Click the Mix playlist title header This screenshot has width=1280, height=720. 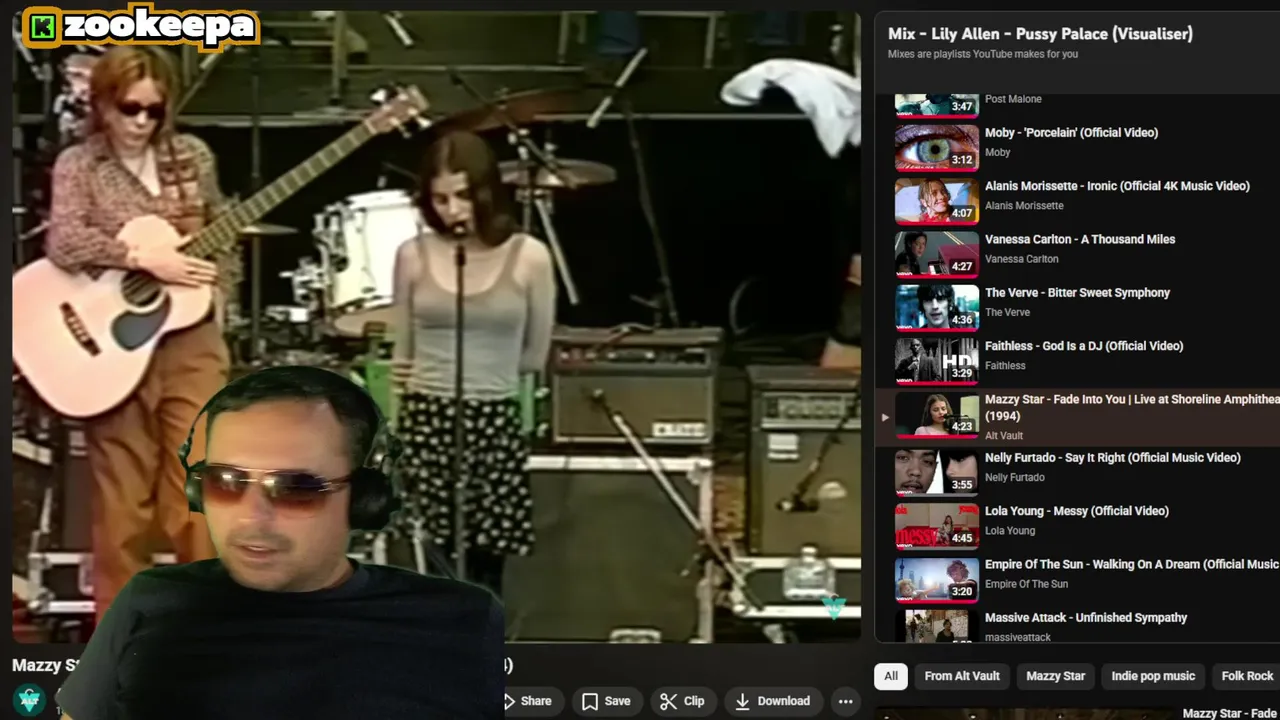pyautogui.click(x=1040, y=34)
